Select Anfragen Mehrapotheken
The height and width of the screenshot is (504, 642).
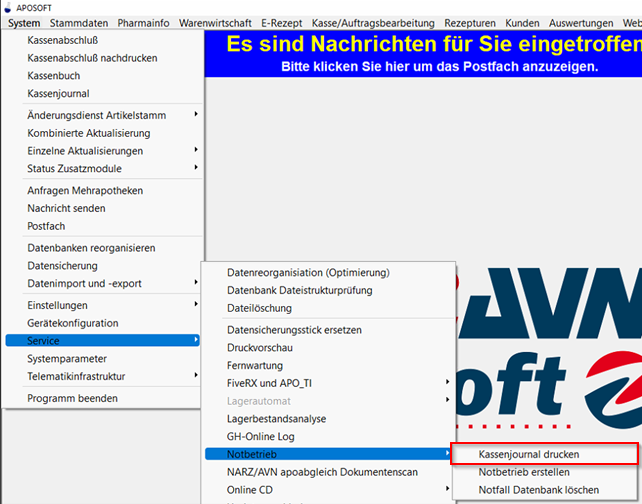click(102, 190)
